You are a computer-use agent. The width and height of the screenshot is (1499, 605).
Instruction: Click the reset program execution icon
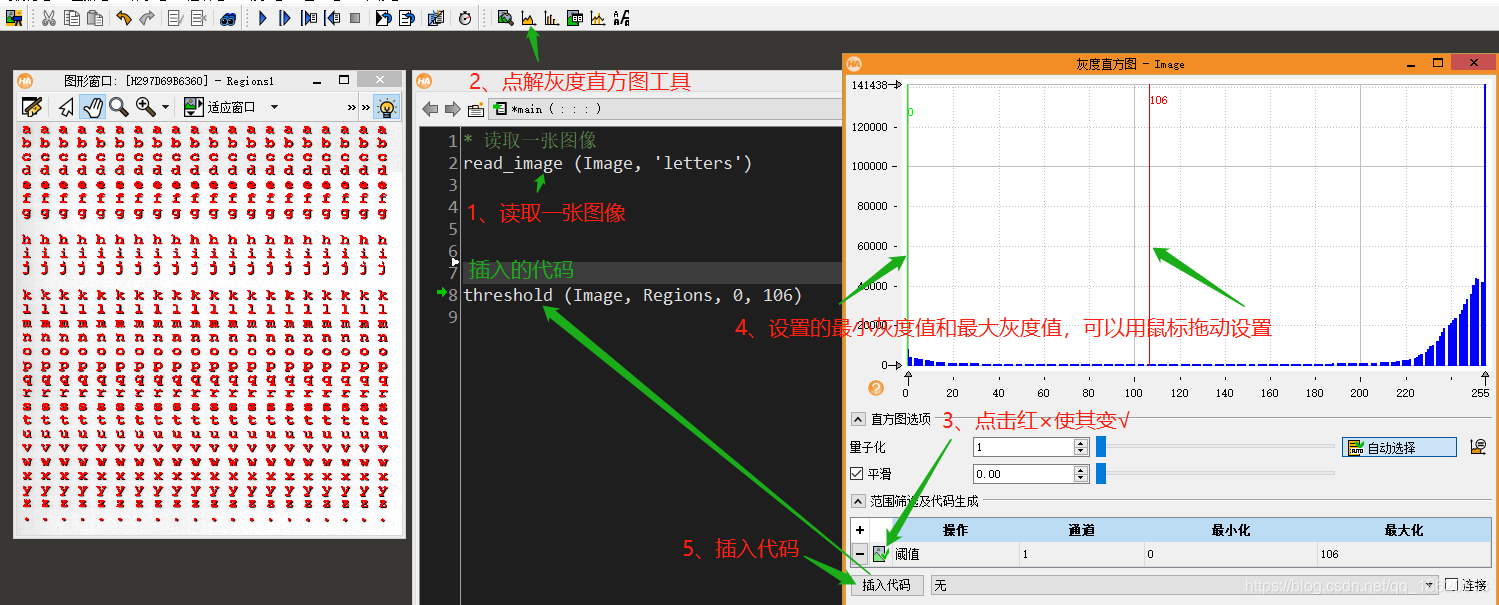[383, 18]
